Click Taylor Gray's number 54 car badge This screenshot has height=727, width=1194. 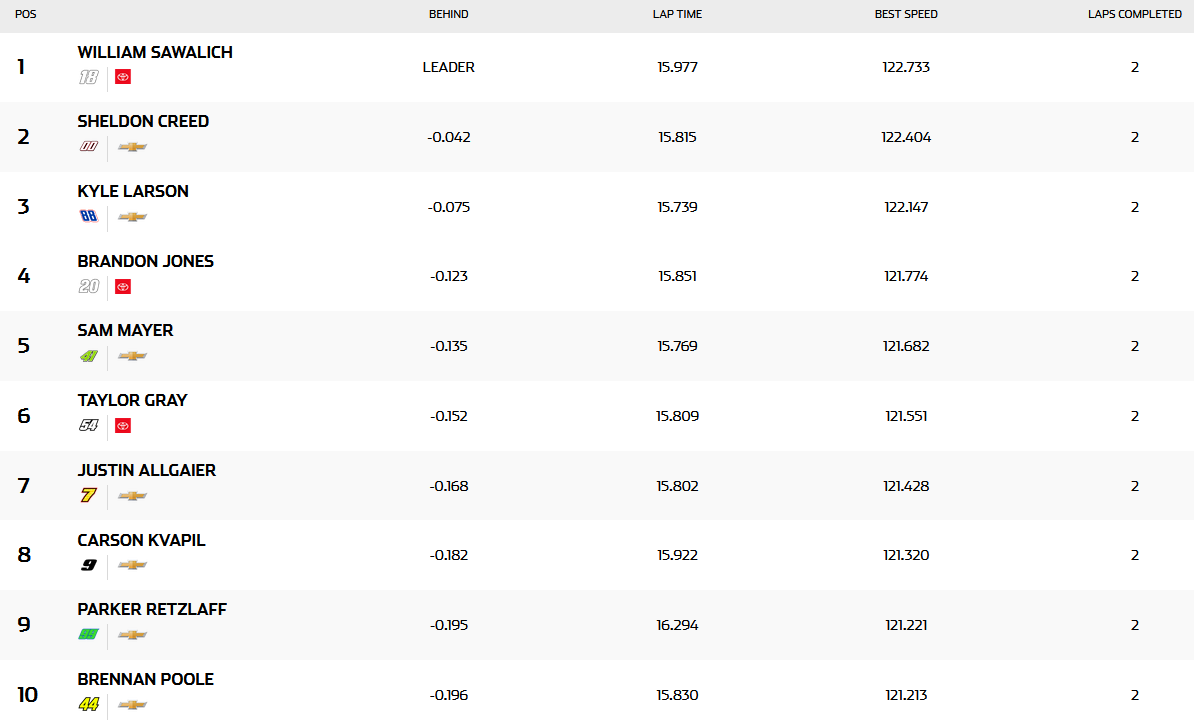88,426
